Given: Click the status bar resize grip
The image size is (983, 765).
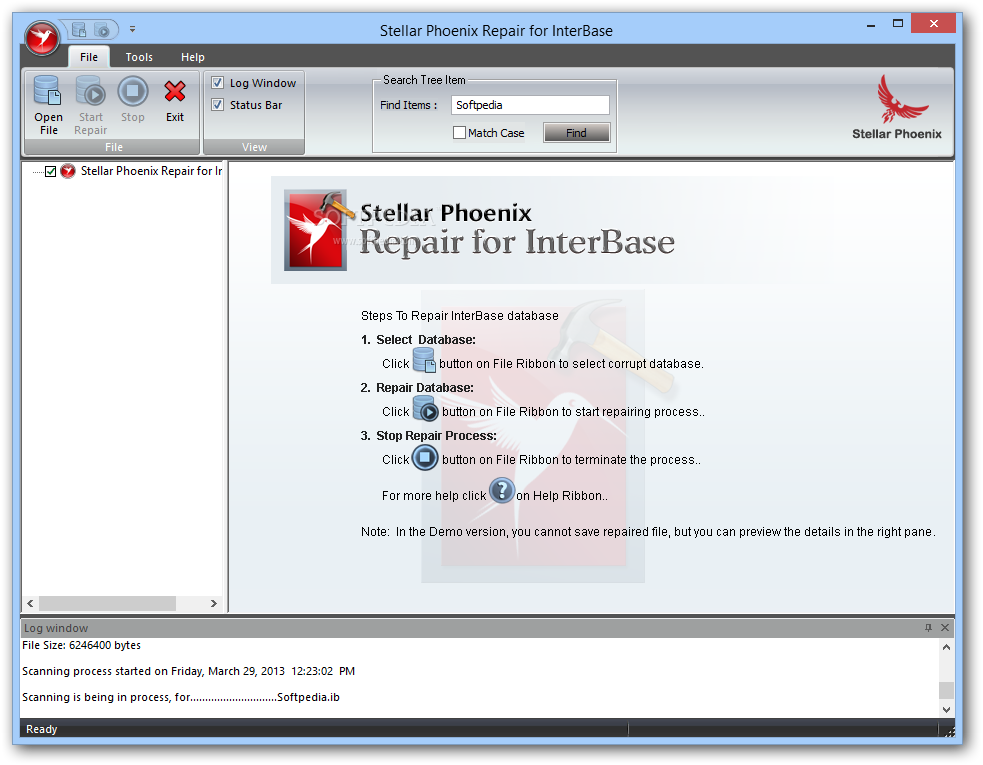Looking at the screenshot, I should (949, 731).
